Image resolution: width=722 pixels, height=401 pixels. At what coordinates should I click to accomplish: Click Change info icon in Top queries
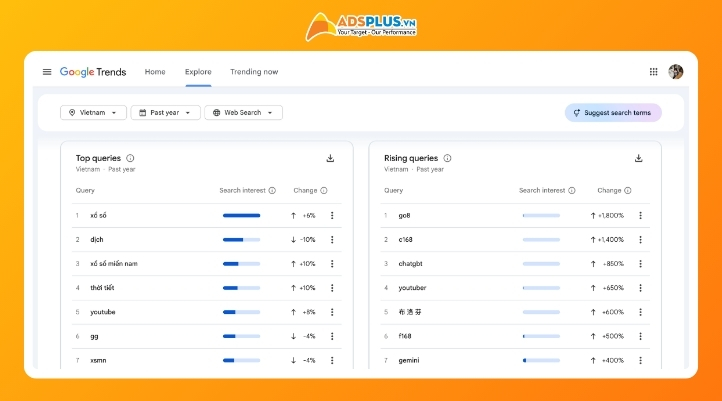(324, 191)
